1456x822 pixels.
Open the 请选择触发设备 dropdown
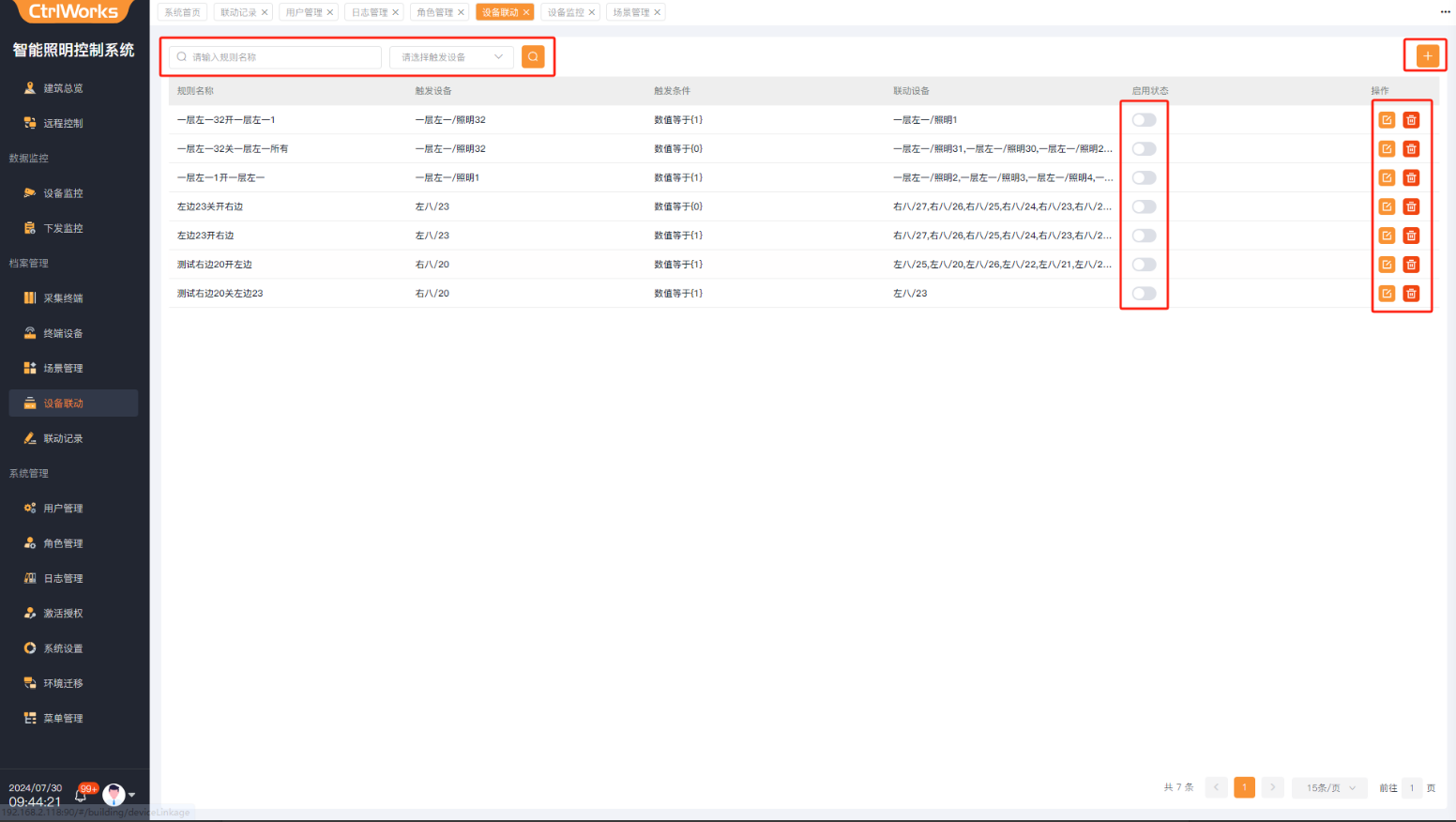pos(451,57)
